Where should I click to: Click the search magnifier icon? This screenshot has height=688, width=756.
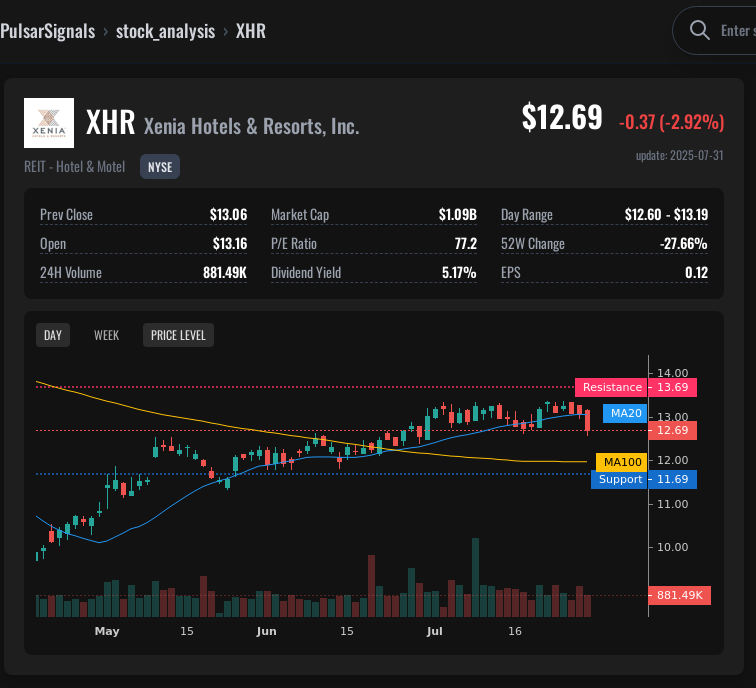[x=699, y=30]
